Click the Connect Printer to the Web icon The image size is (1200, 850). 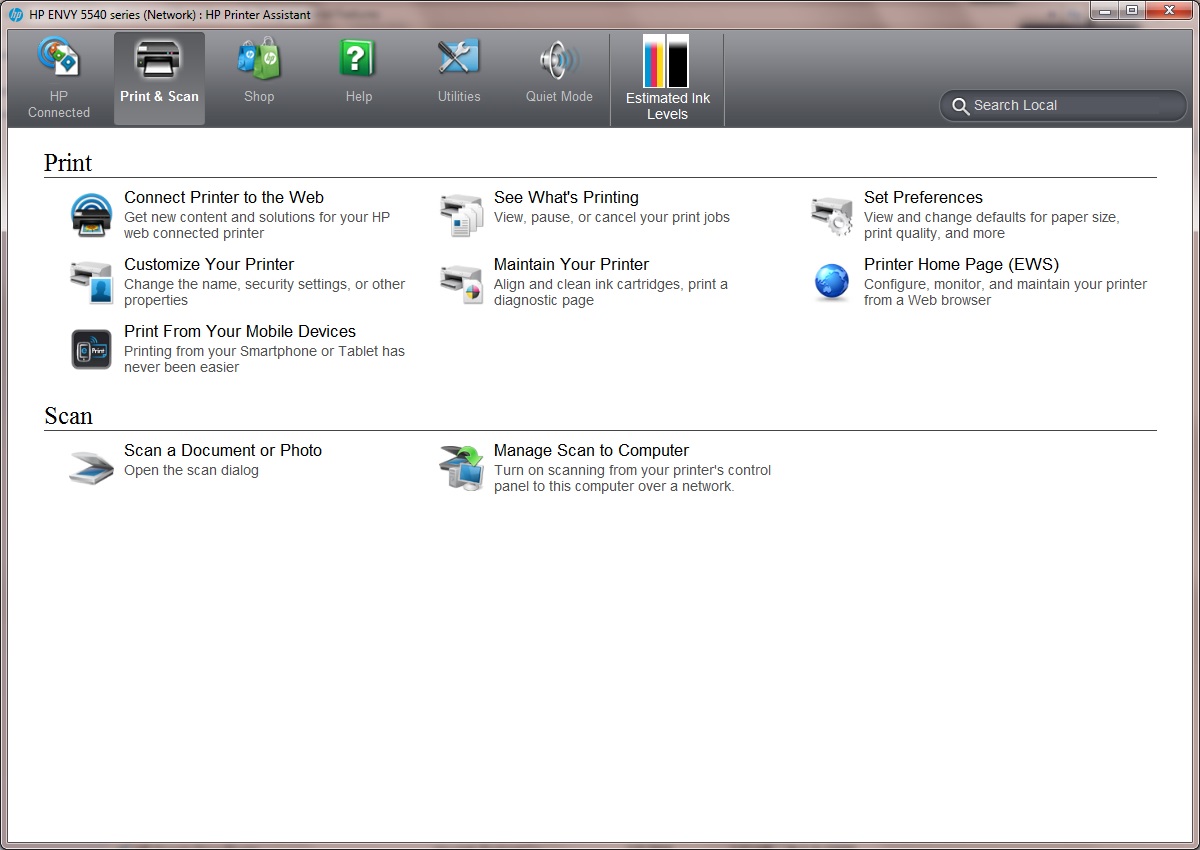[x=92, y=215]
